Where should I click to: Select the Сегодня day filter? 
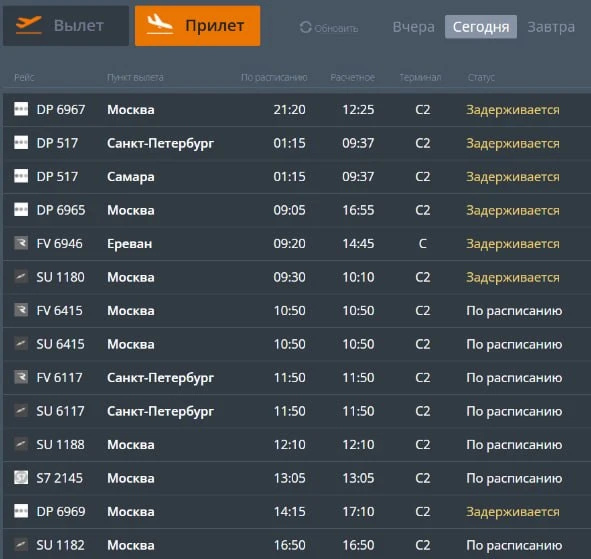pos(481,27)
